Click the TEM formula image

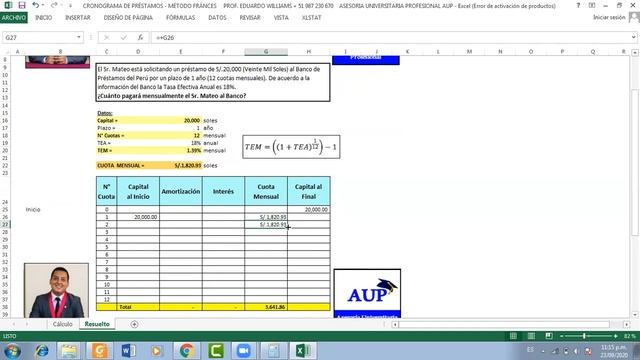point(291,147)
